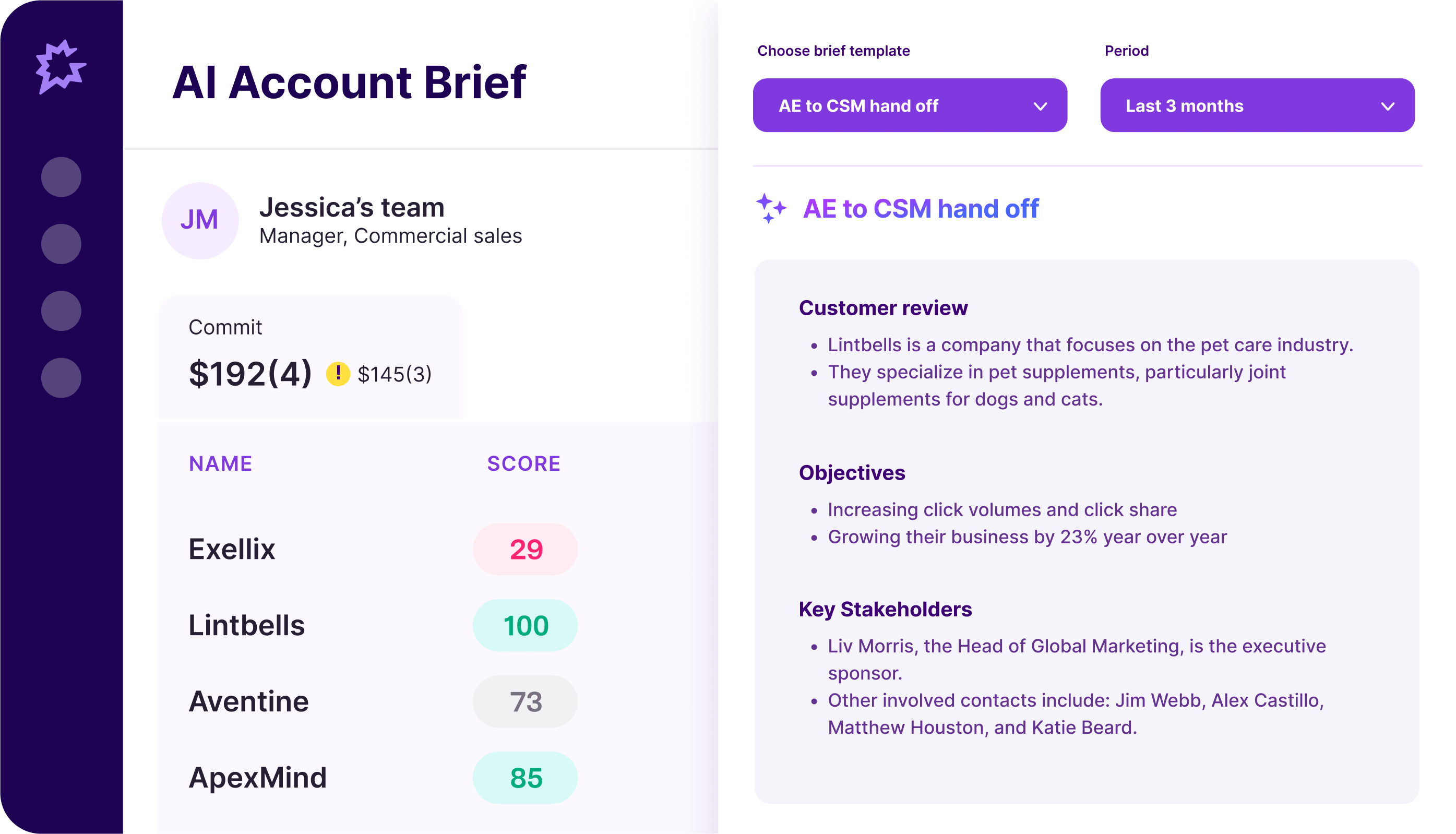Viewport: 1456px width, 834px height.
Task: Select the Exellix account row
Action: pos(231,549)
